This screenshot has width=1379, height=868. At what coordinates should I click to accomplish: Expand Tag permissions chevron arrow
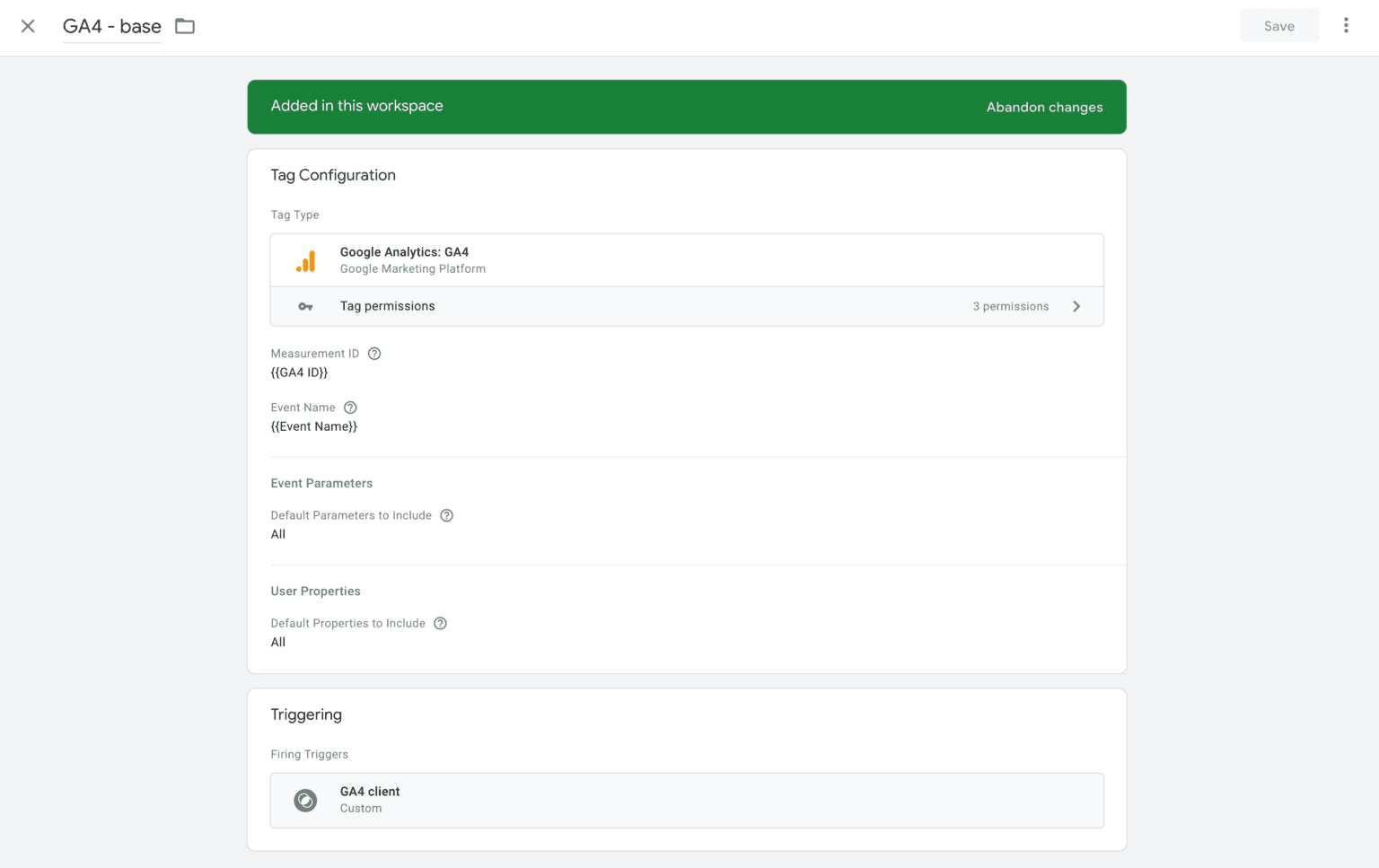tap(1076, 307)
